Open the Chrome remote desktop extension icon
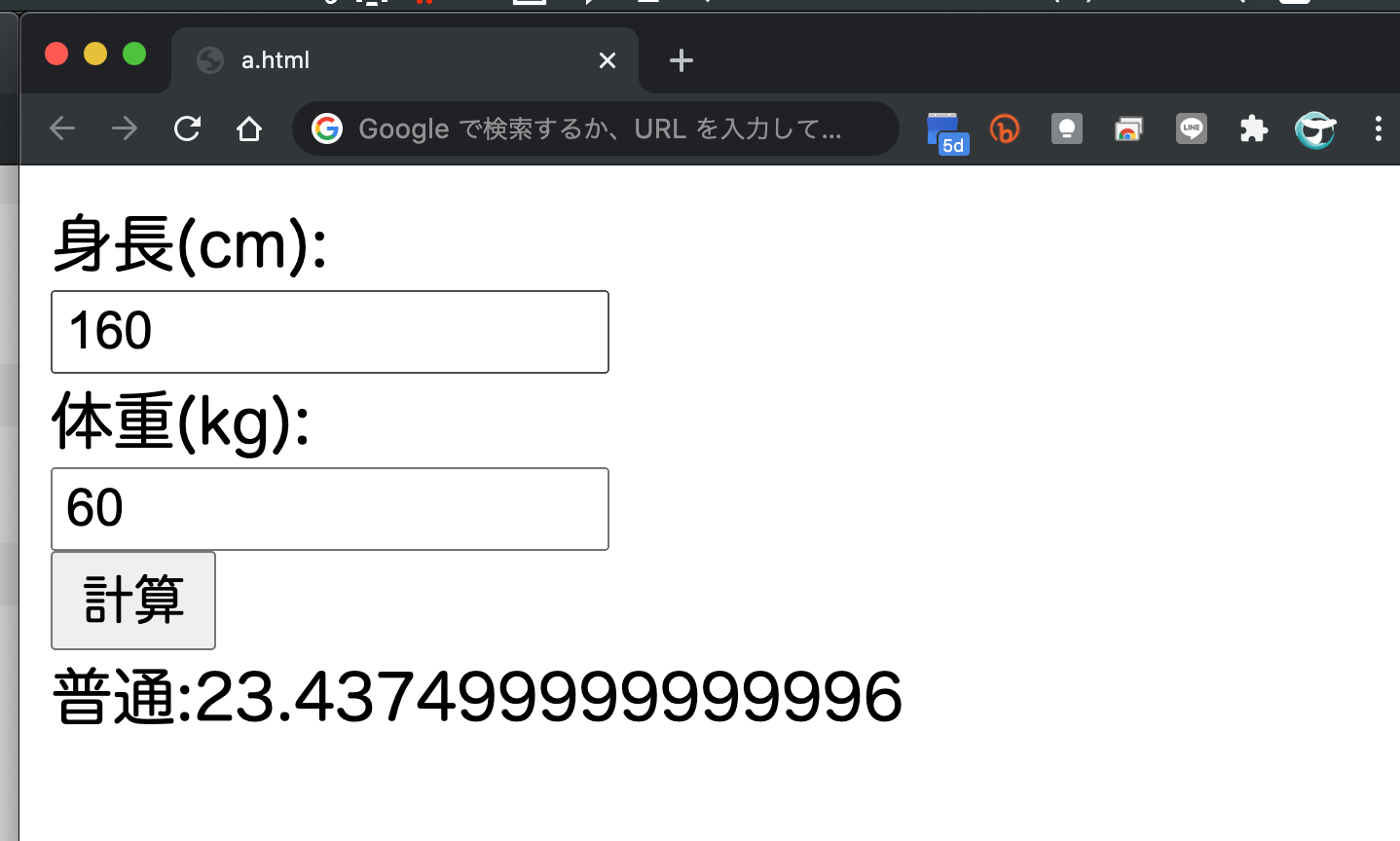The width and height of the screenshot is (1400, 841). click(x=1129, y=128)
